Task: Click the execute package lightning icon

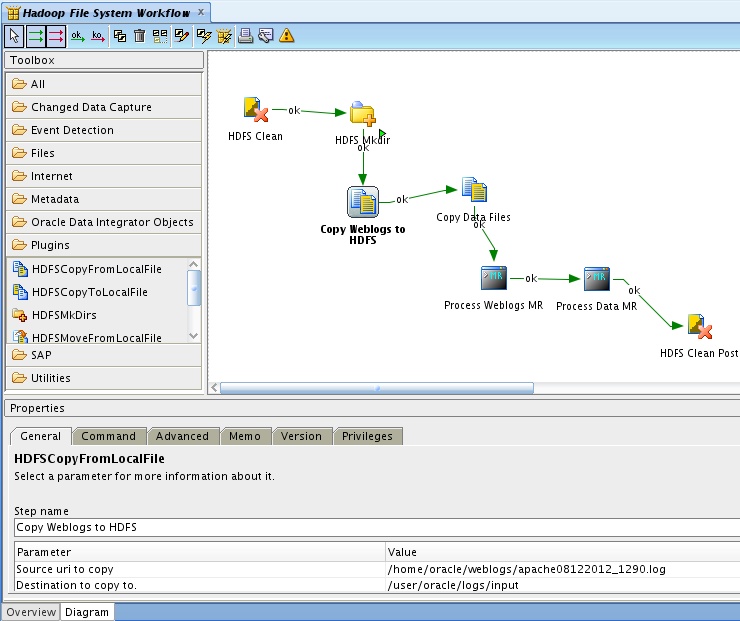Action: (x=224, y=36)
